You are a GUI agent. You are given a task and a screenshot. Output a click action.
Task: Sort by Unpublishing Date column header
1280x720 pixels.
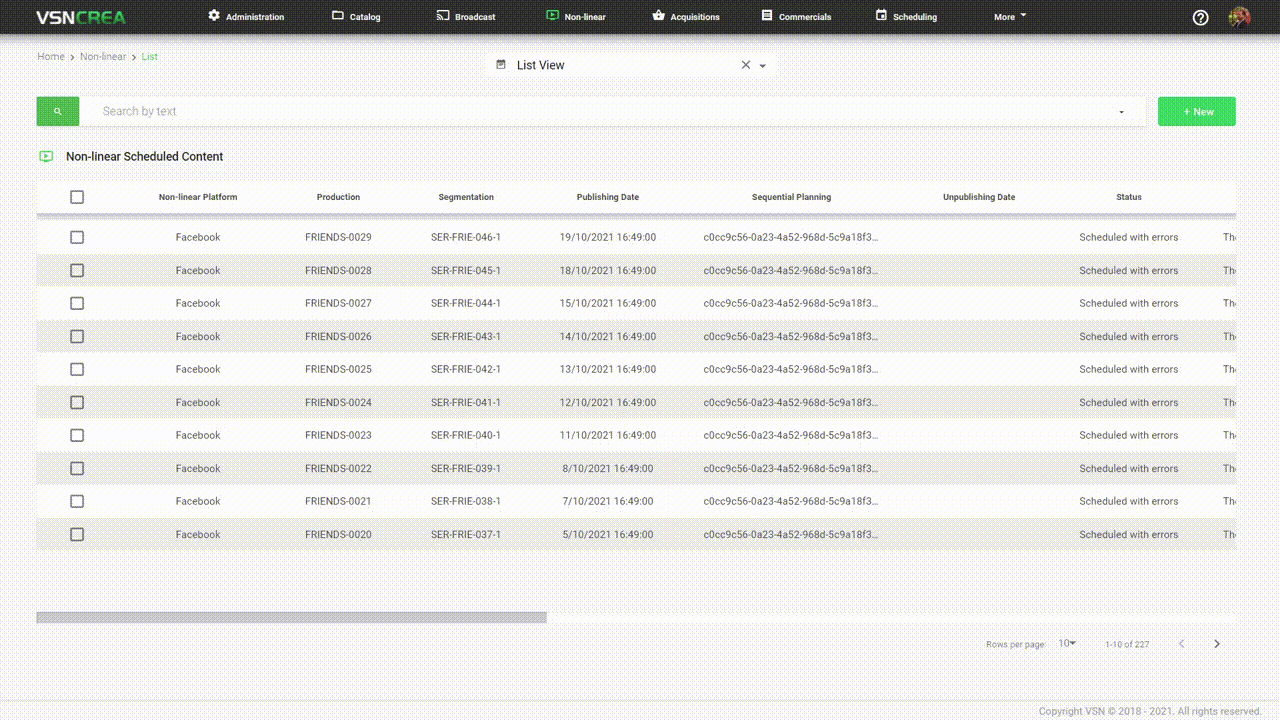(979, 197)
